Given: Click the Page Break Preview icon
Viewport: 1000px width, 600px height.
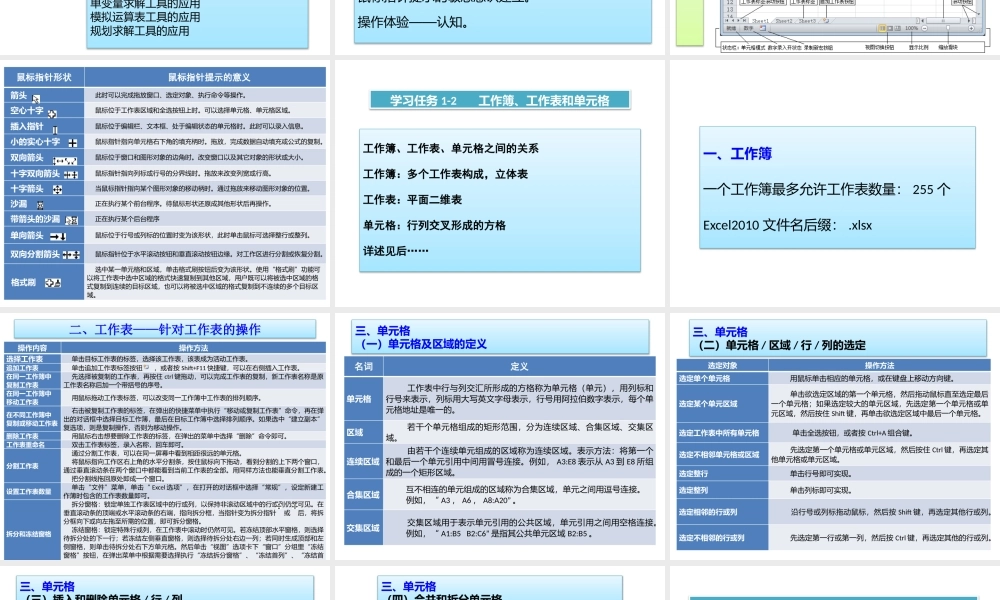Looking at the screenshot, I should coord(897,27).
